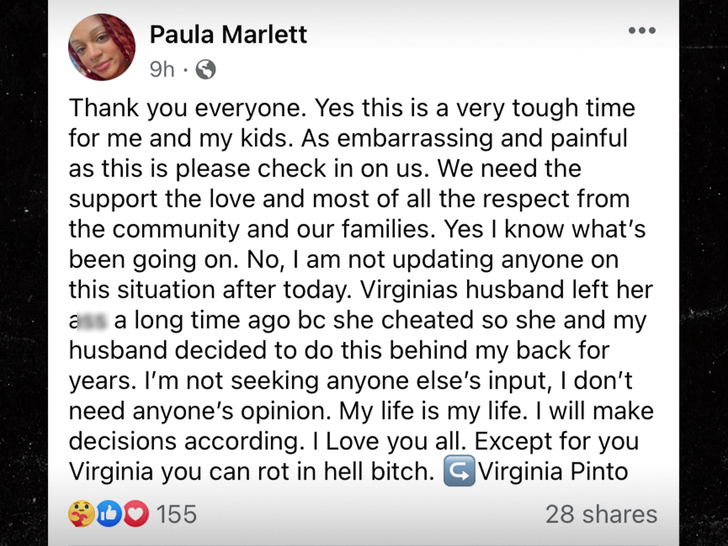The image size is (728, 546).
Task: Click the globe public audience icon
Action: [x=206, y=69]
